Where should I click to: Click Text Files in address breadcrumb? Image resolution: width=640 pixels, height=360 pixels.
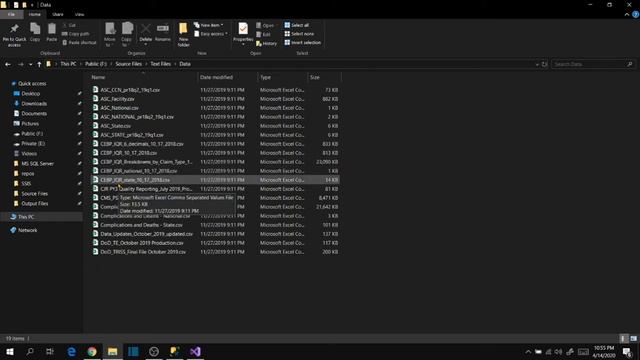(160, 64)
